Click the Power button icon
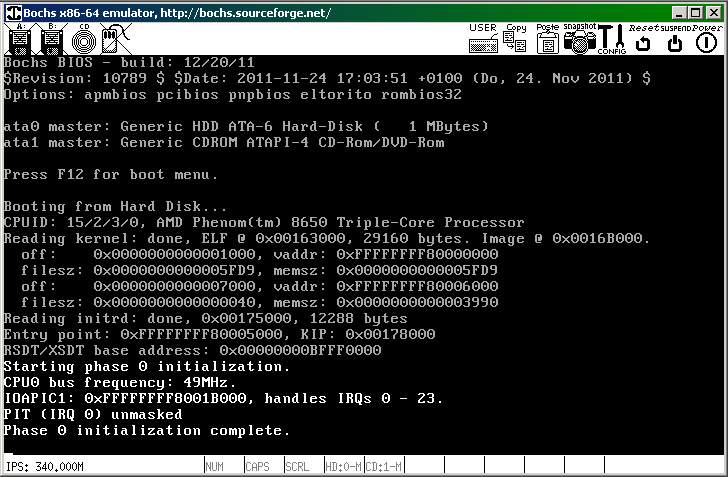Image resolution: width=728 pixels, height=477 pixels. tap(707, 38)
